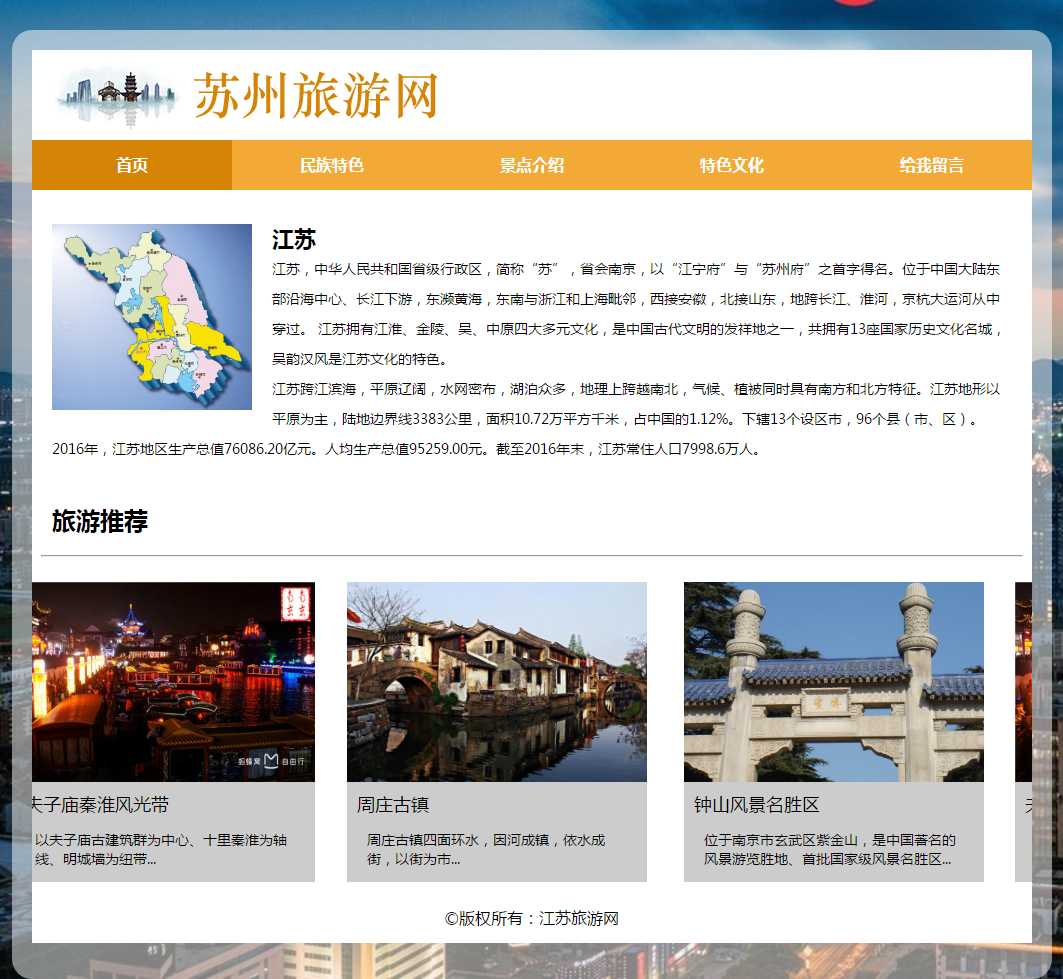
Task: Click the 旅游推荐 section heading
Action: [100, 521]
